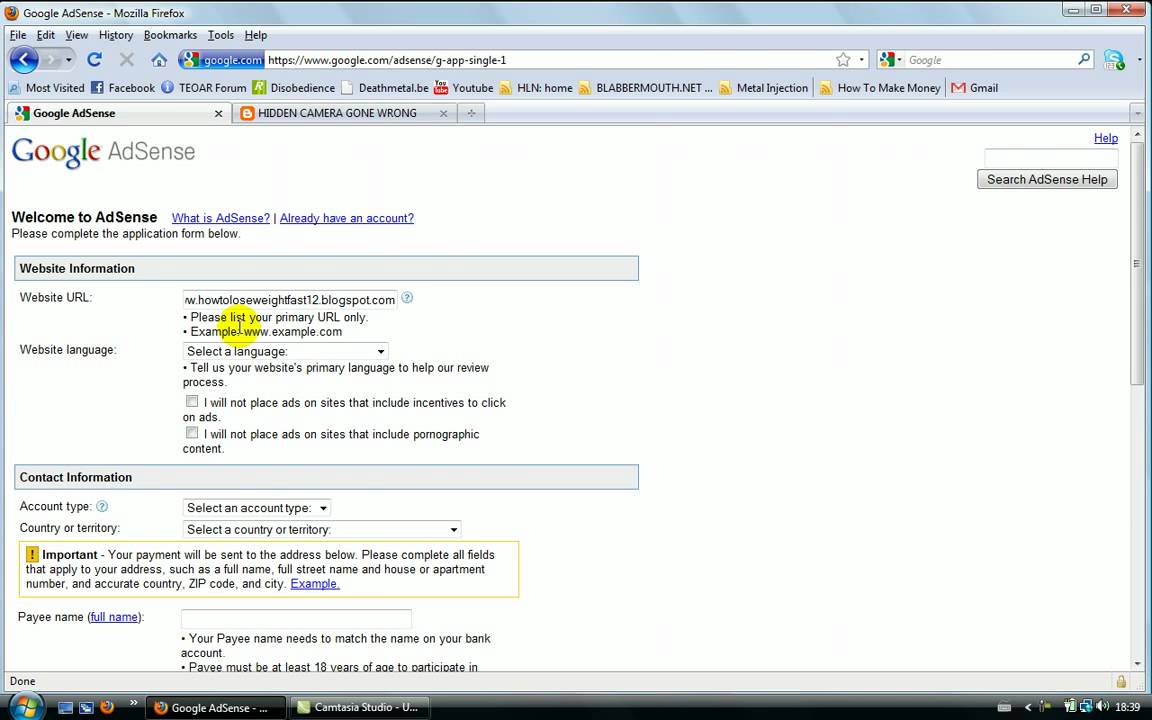
Task: Click the help icon beside Account type
Action: coord(102,506)
